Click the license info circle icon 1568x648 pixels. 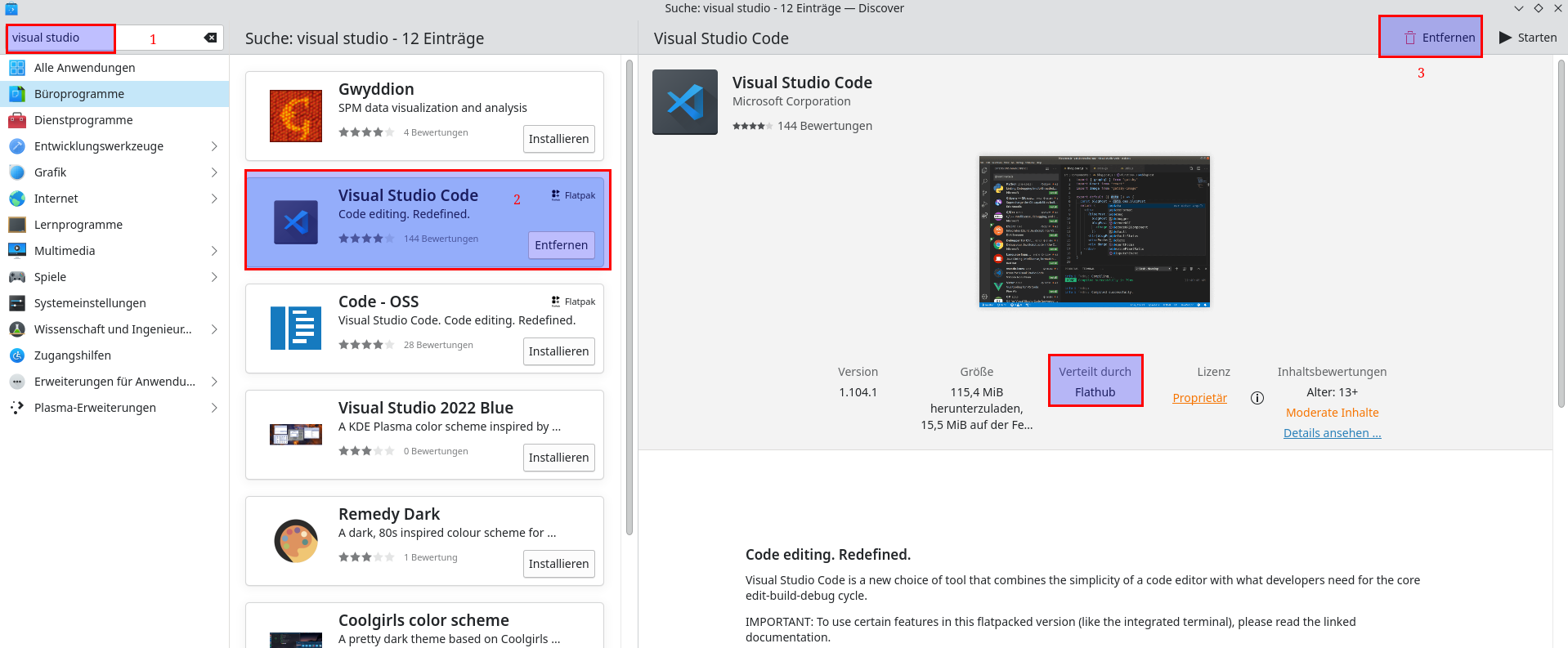pos(1257,398)
